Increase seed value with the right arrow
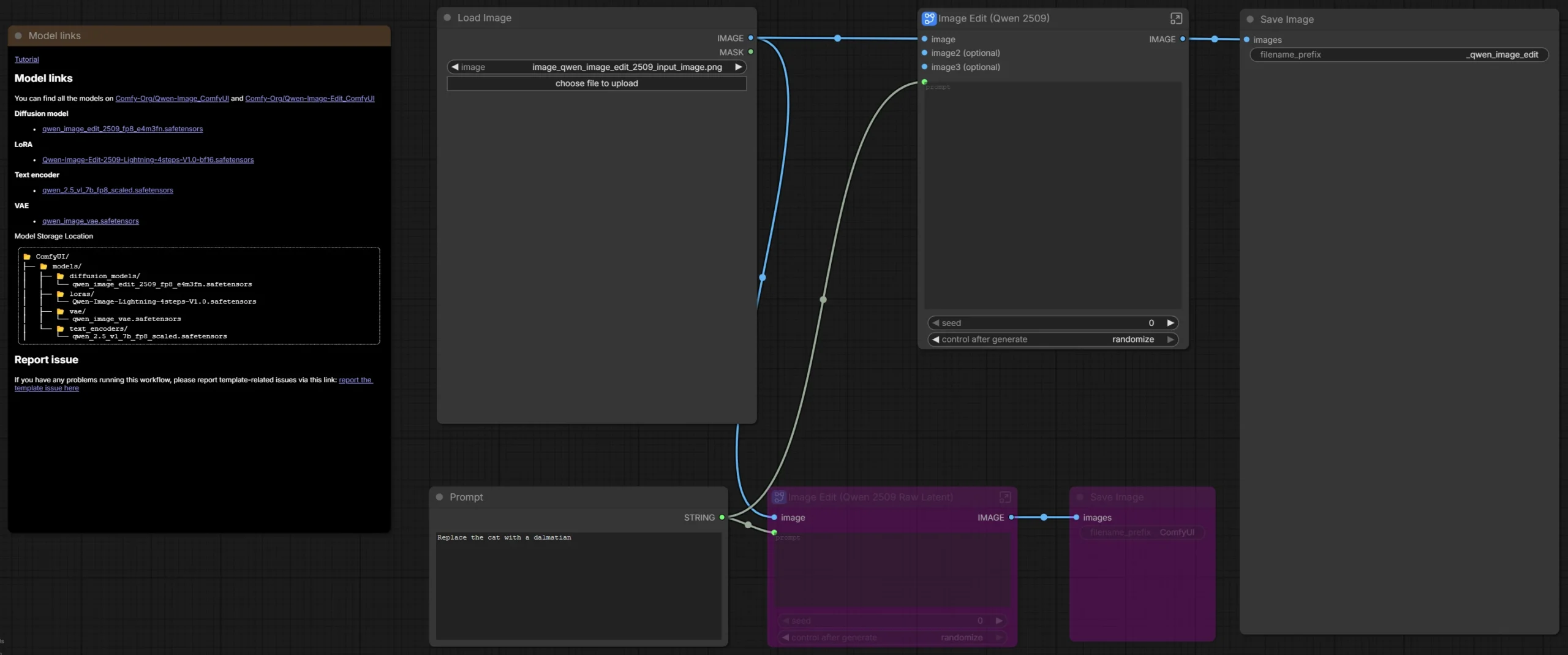 (x=1170, y=323)
